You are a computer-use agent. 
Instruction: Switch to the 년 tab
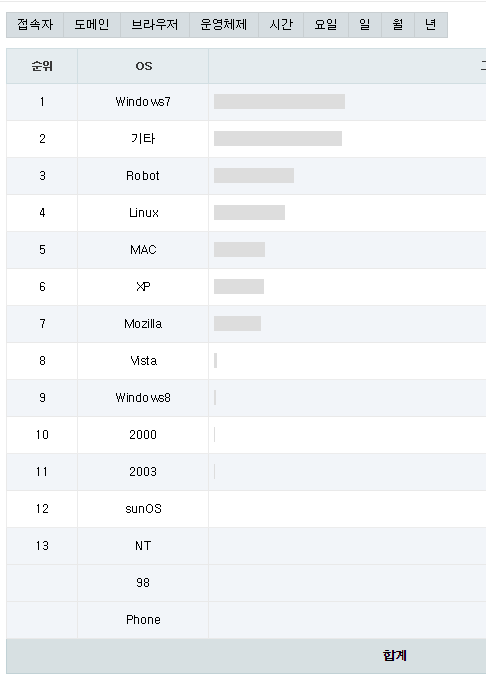coord(431,25)
